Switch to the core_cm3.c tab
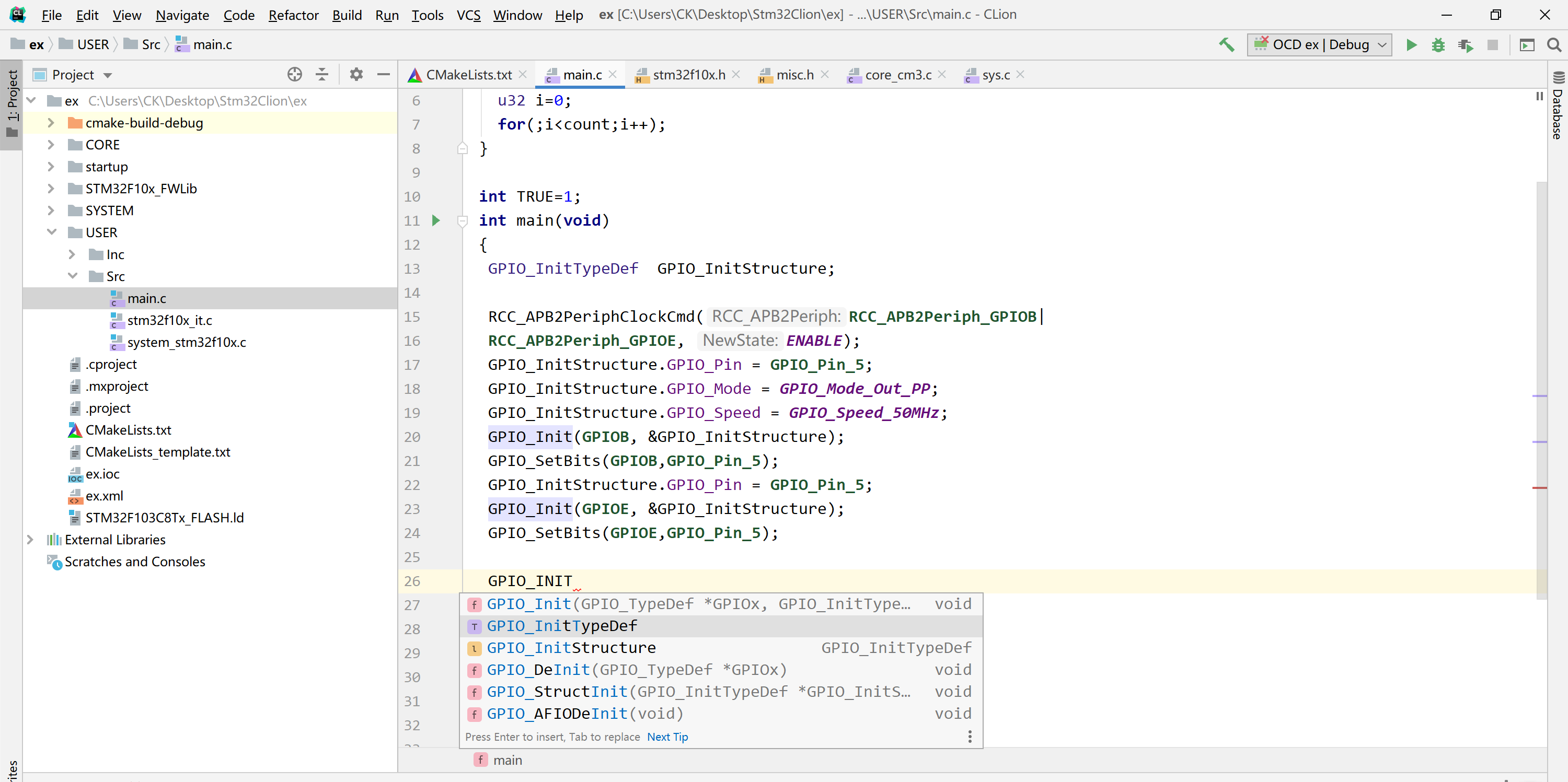This screenshot has width=1568, height=782. tap(898, 74)
